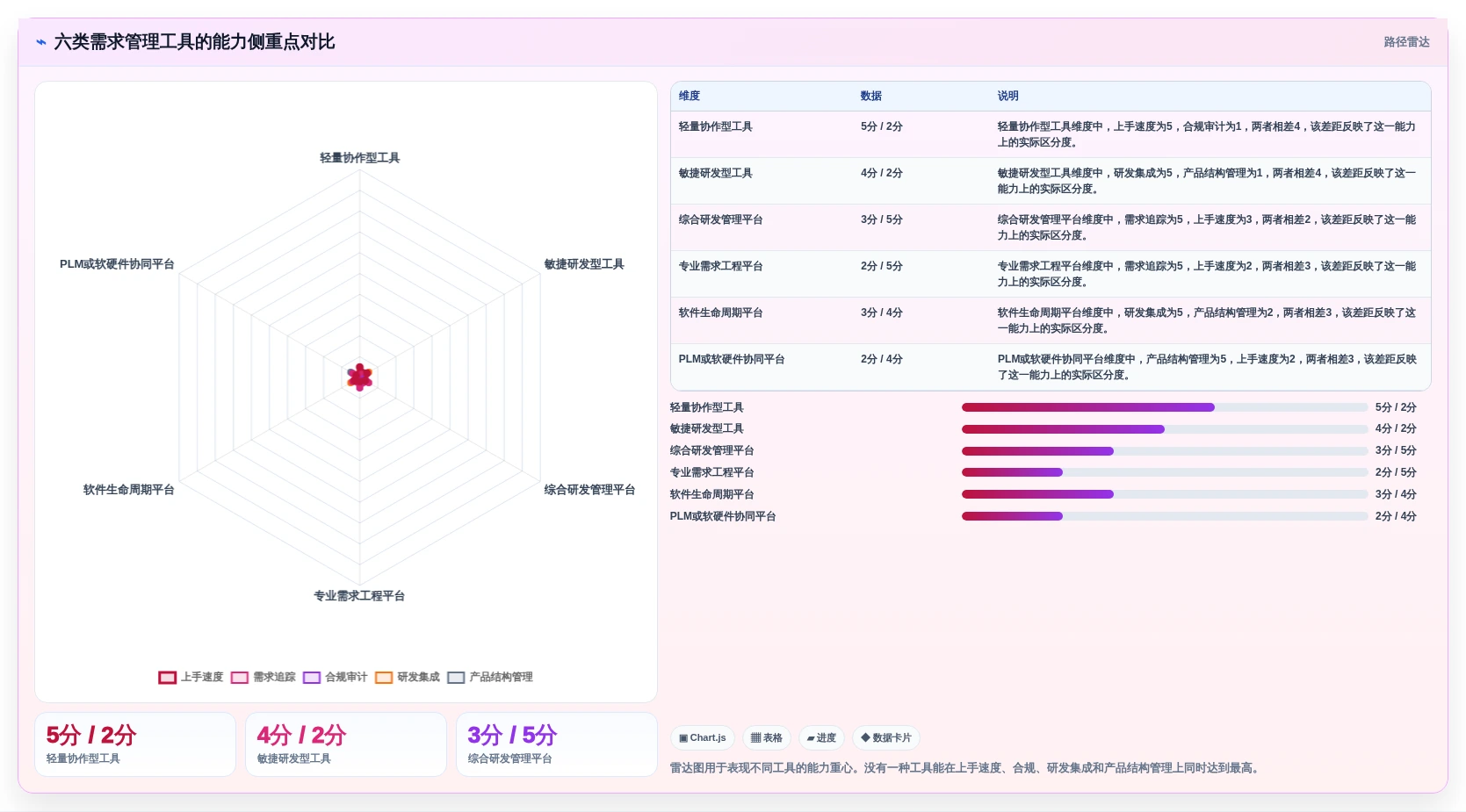Select the 综合研发管理平台 table row name
The height and width of the screenshot is (812, 1466).
tap(721, 220)
